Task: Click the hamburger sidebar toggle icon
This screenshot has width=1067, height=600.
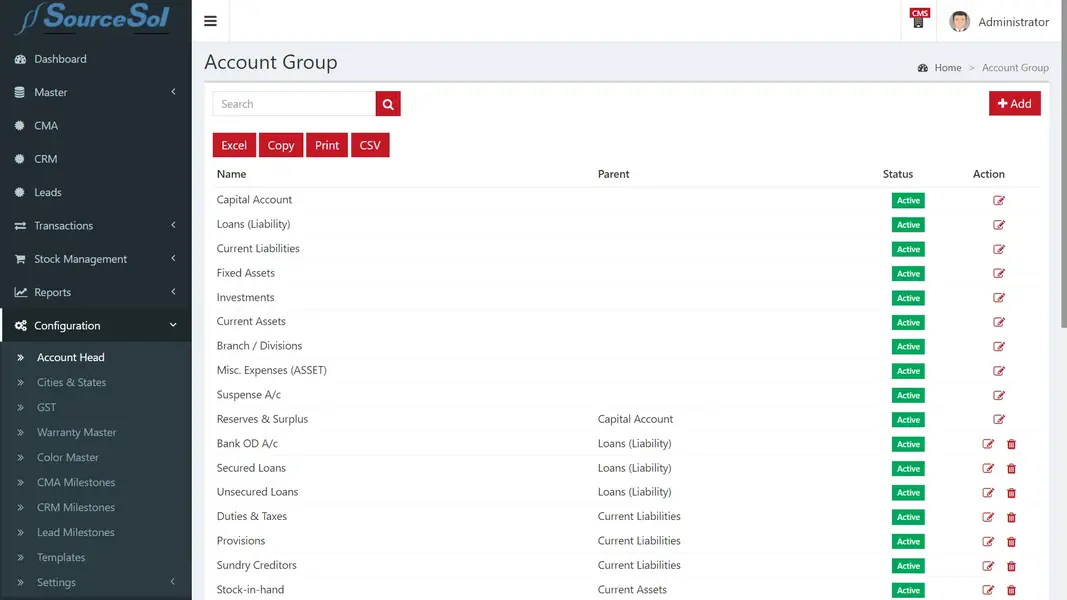Action: click(210, 21)
